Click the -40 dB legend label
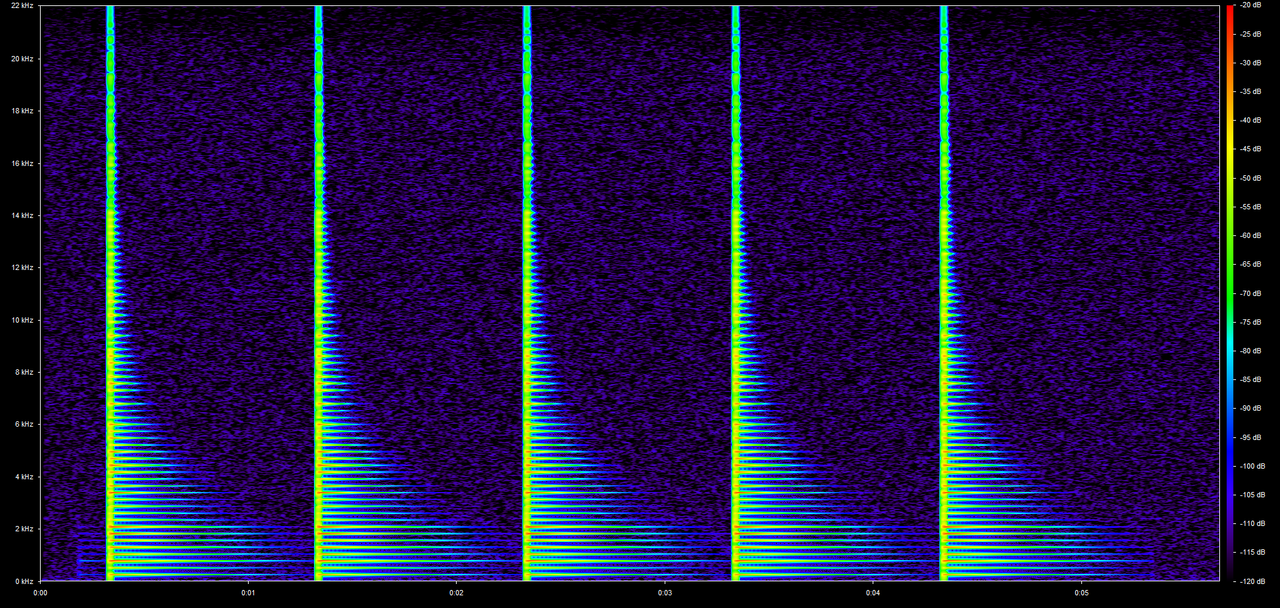The width and height of the screenshot is (1280, 608). [1251, 121]
